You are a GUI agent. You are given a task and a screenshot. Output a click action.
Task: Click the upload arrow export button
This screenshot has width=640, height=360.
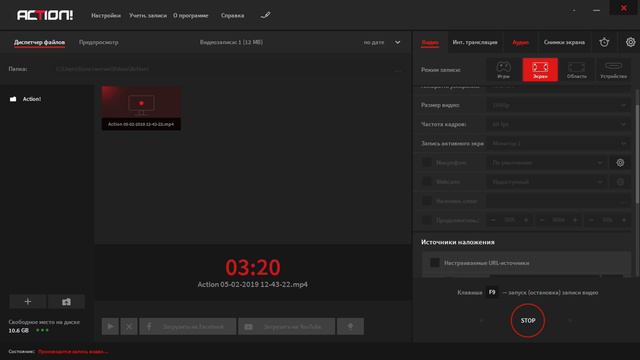[350, 327]
